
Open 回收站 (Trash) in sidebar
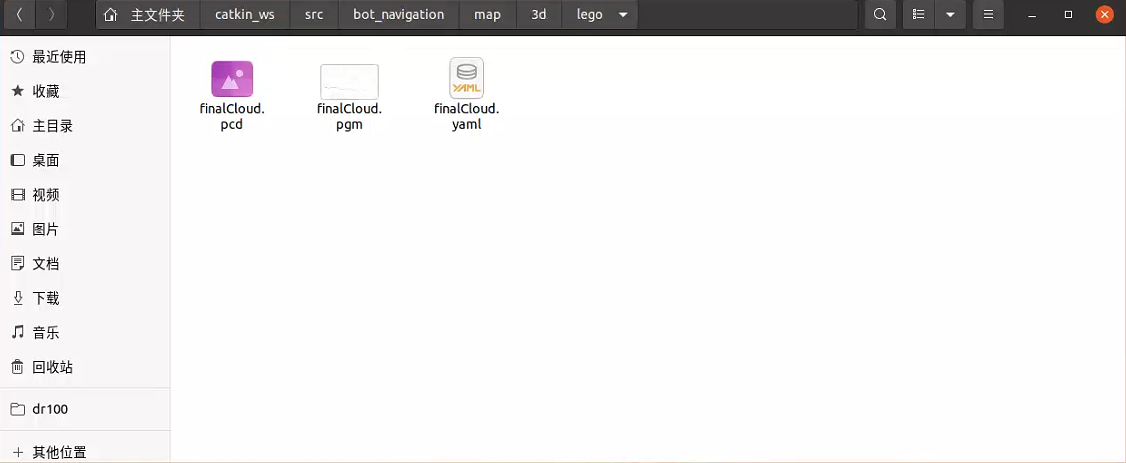click(52, 367)
